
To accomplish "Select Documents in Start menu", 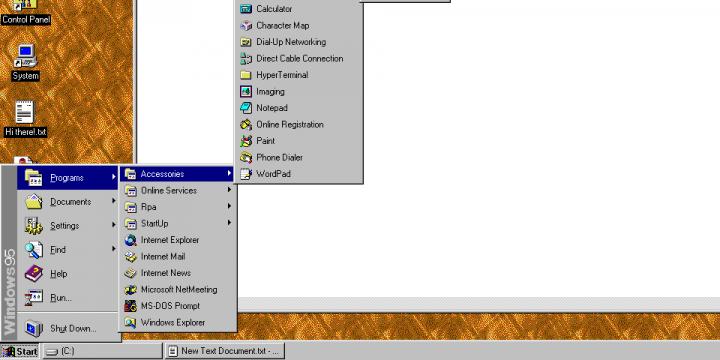I will click(68, 202).
